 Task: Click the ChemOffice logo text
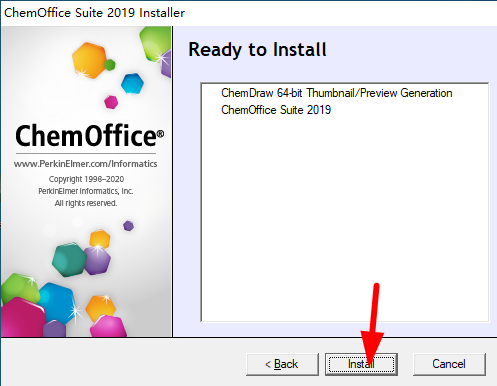(89, 136)
